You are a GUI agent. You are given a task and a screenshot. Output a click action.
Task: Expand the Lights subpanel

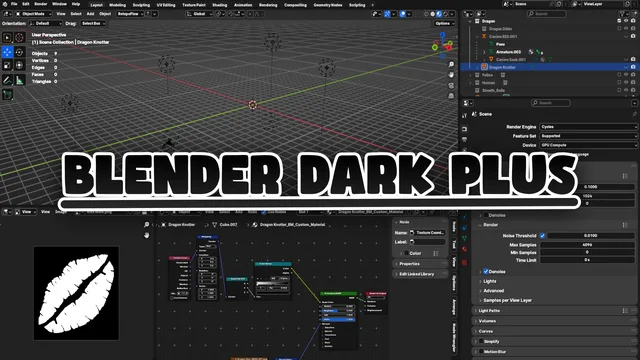click(489, 281)
